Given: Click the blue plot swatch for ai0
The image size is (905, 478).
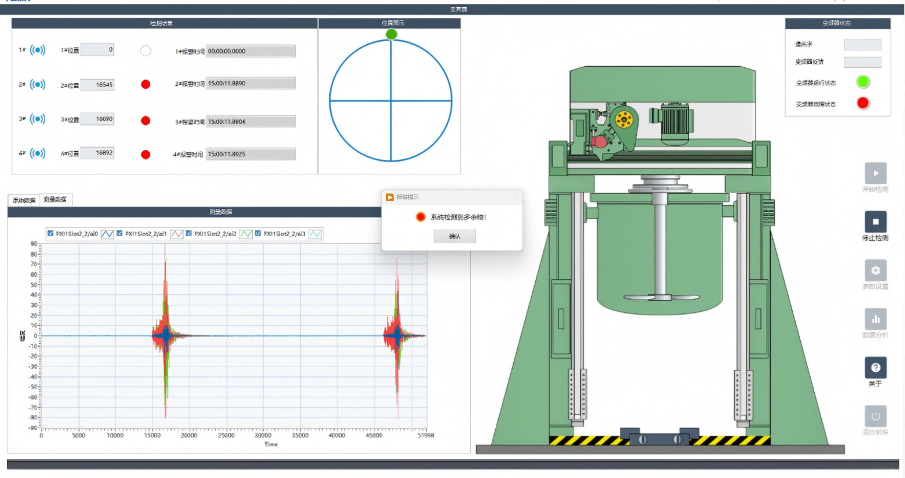Looking at the screenshot, I should (107, 234).
